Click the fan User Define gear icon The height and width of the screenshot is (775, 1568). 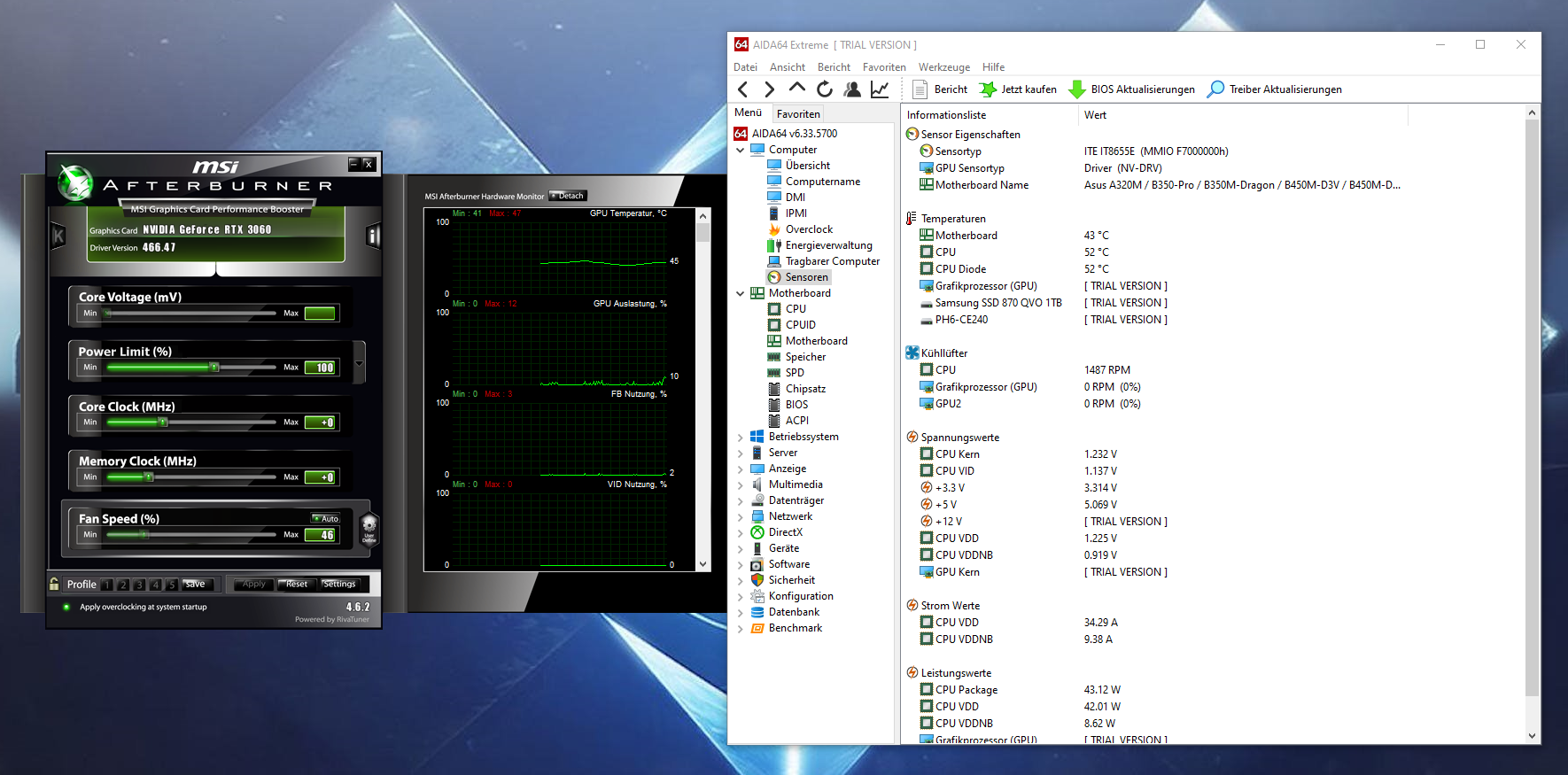(x=369, y=527)
